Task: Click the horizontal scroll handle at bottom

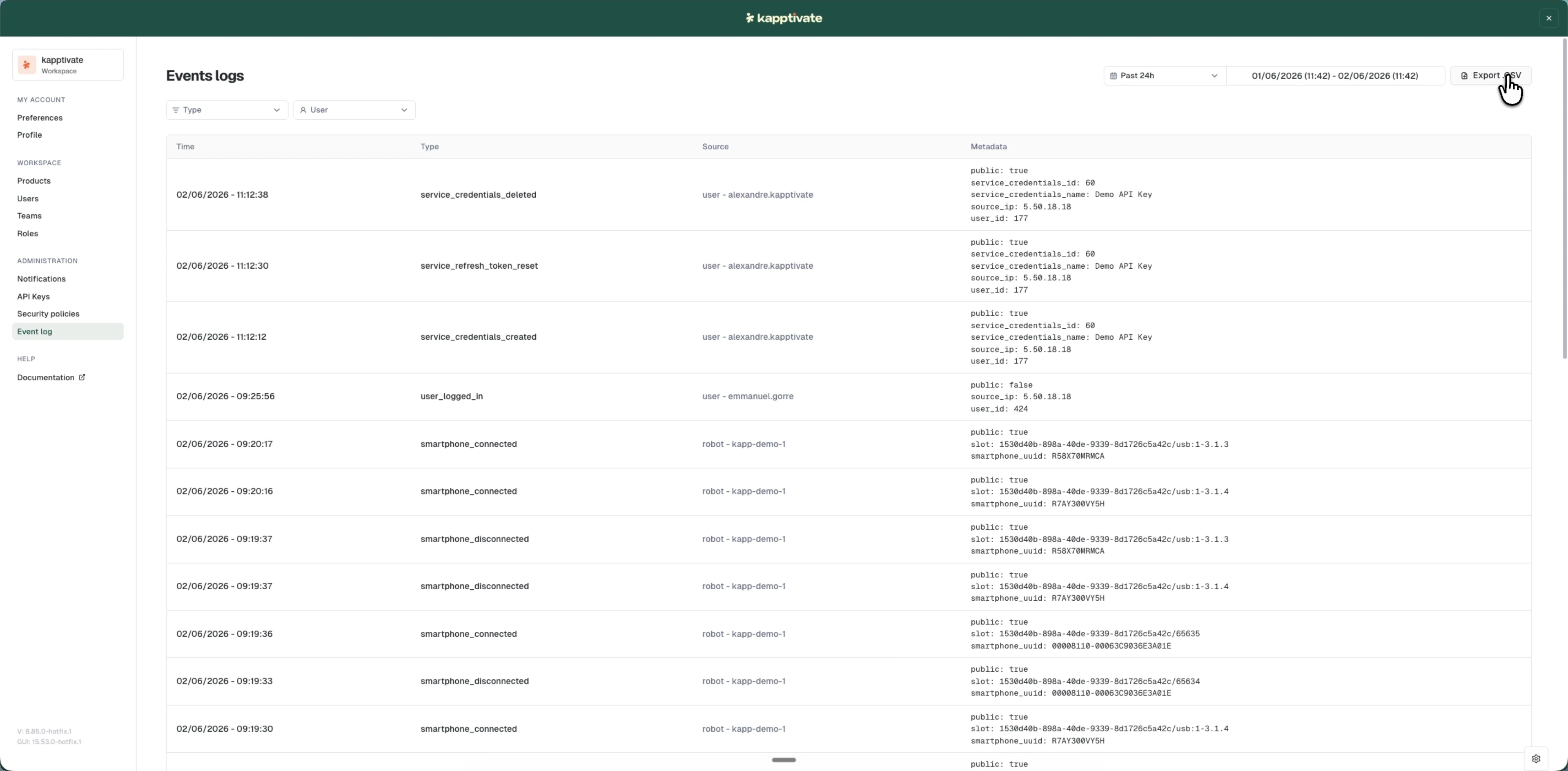Action: (x=784, y=760)
